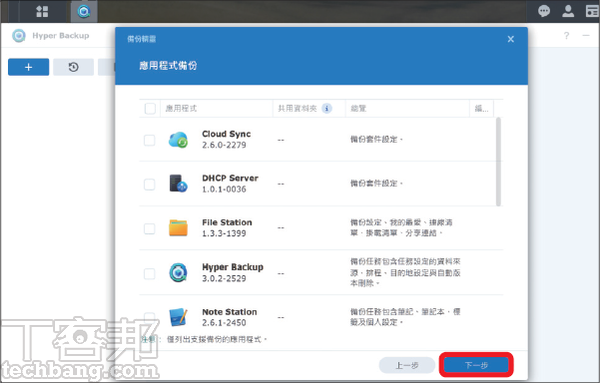Select the Hyper Backup 3.0.2-2529 text
Screen dimensions: 600x383
(x=233, y=272)
